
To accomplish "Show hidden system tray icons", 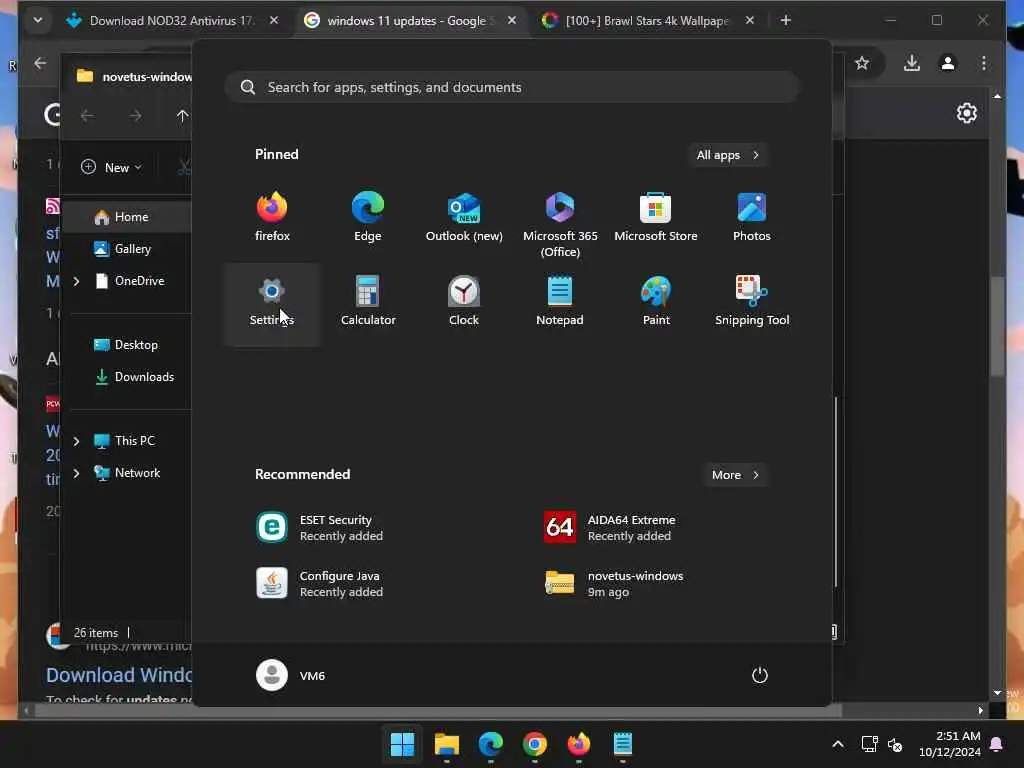I will point(838,744).
